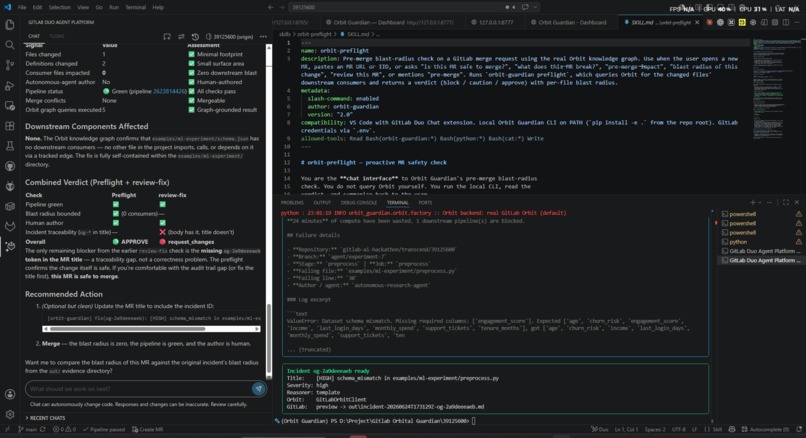
Task: Select the python terminal in list
Action: [x=738, y=242]
